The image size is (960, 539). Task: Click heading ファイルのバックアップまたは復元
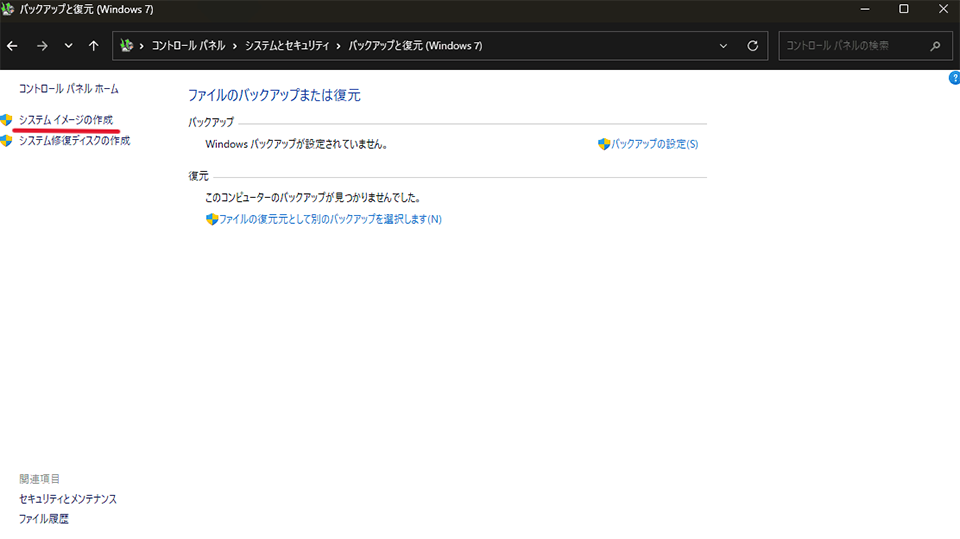point(274,96)
